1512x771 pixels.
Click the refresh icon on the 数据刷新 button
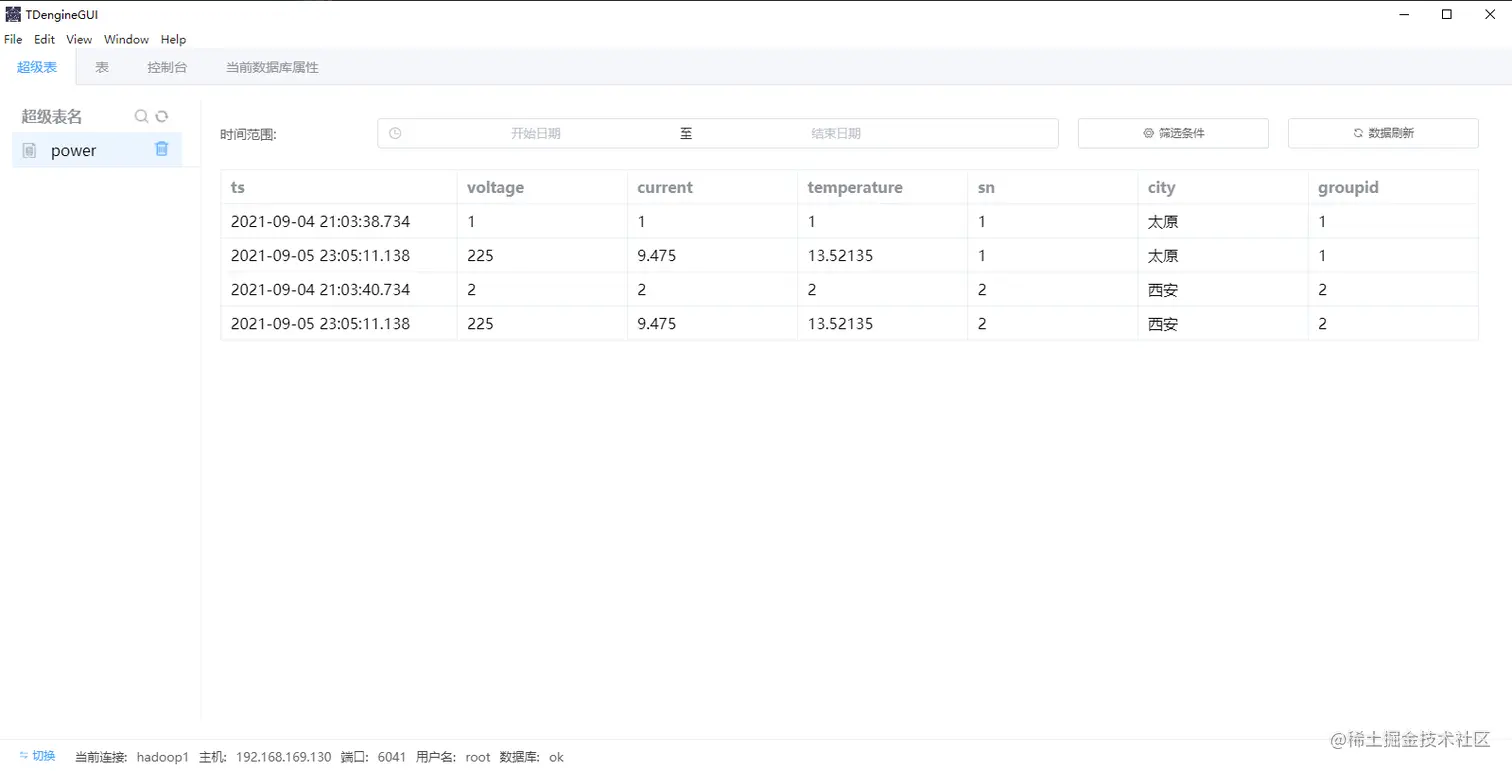(1355, 132)
